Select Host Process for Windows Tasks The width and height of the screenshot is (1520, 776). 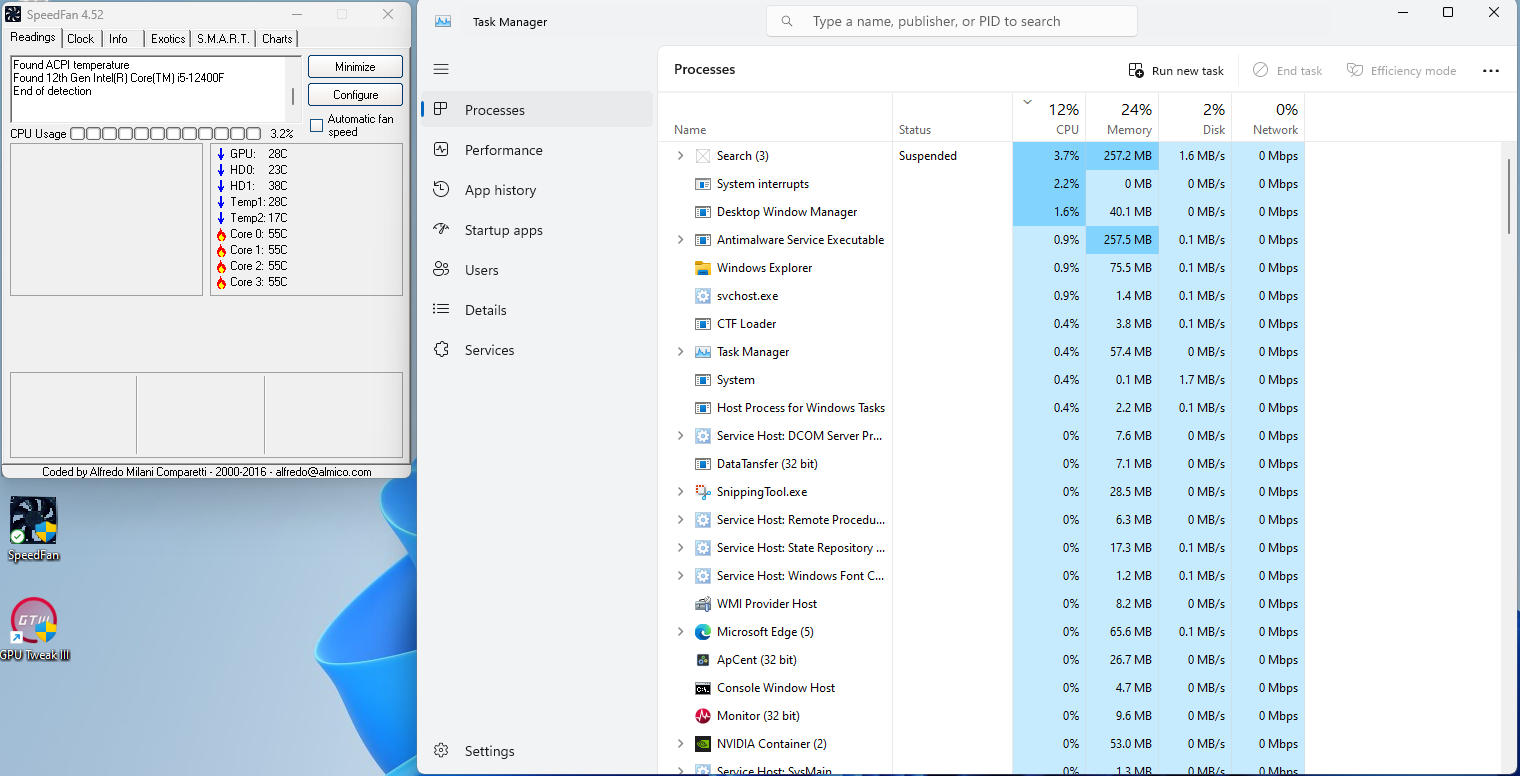pos(982,408)
